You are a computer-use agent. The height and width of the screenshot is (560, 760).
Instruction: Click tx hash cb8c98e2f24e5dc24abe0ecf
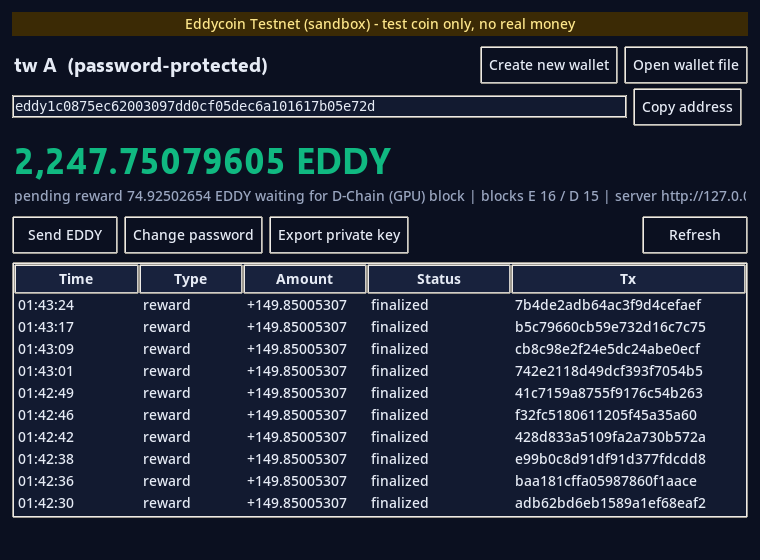[607, 349]
